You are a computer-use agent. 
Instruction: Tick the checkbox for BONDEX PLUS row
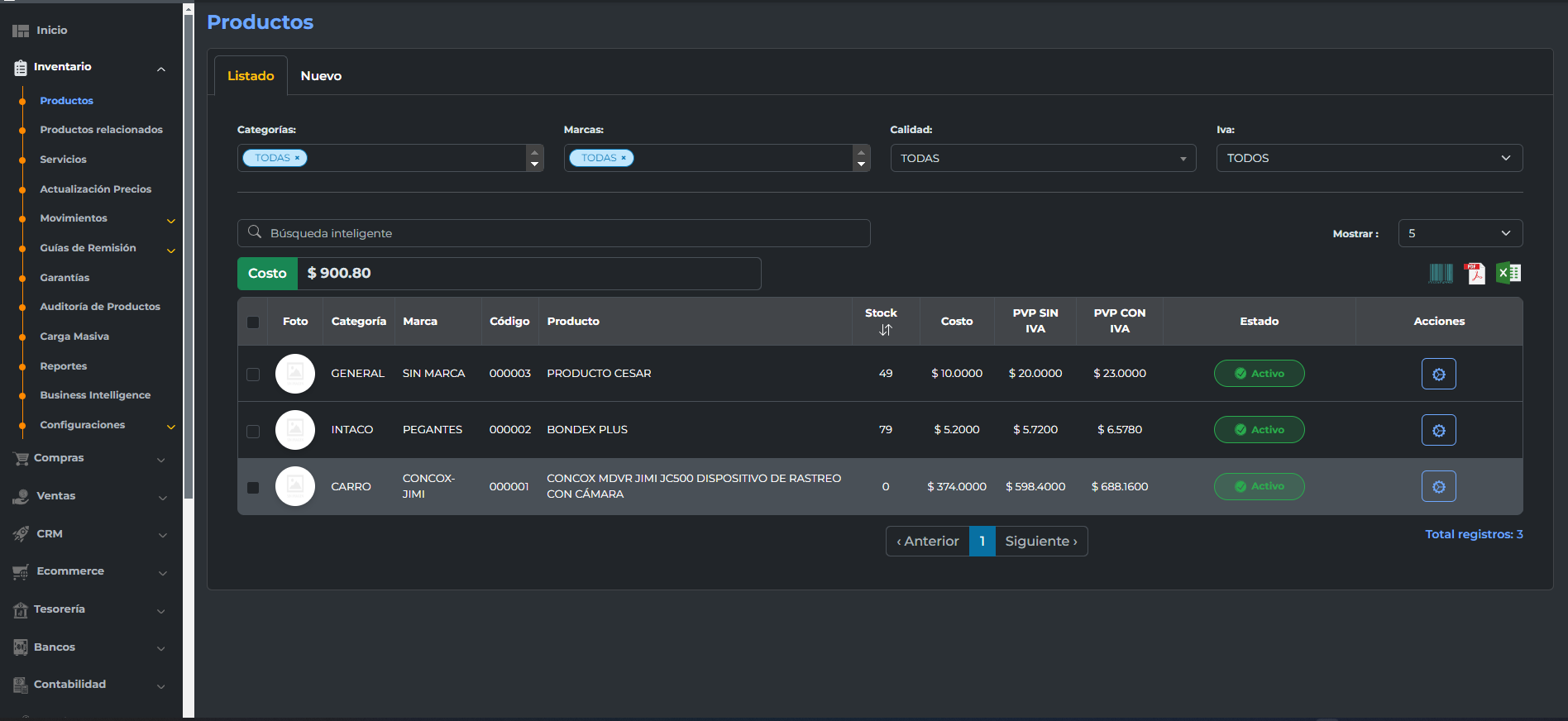pos(253,431)
